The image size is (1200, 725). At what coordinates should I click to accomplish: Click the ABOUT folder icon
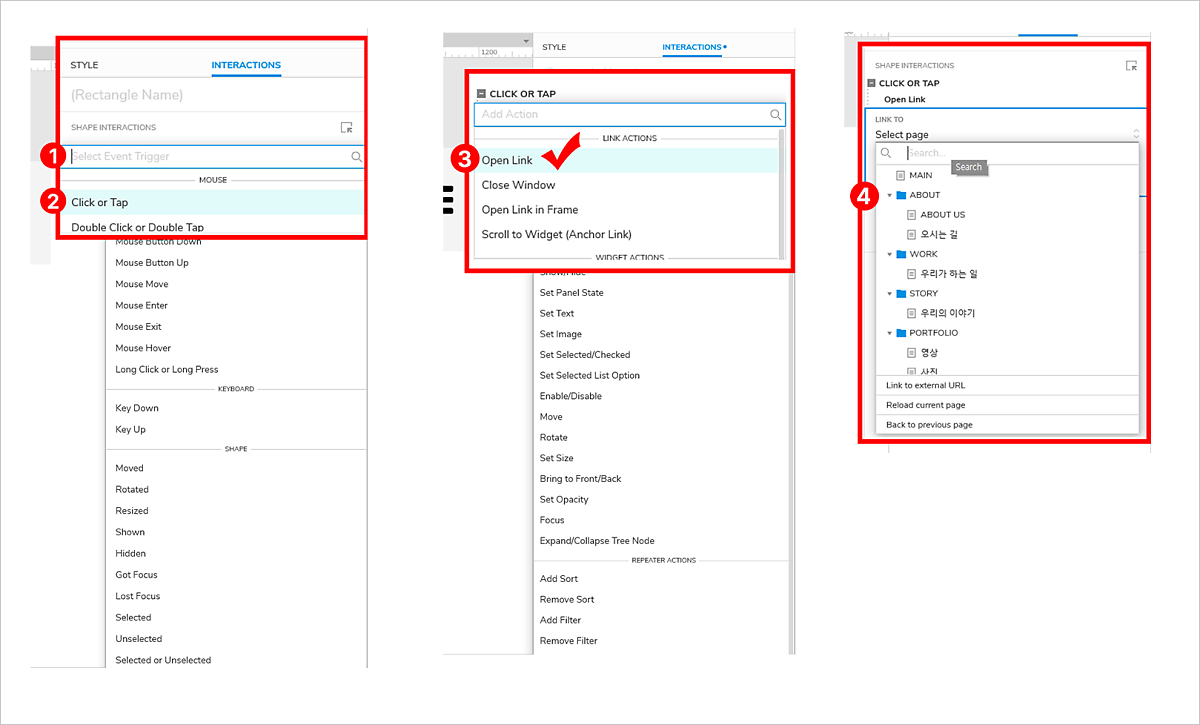[901, 195]
